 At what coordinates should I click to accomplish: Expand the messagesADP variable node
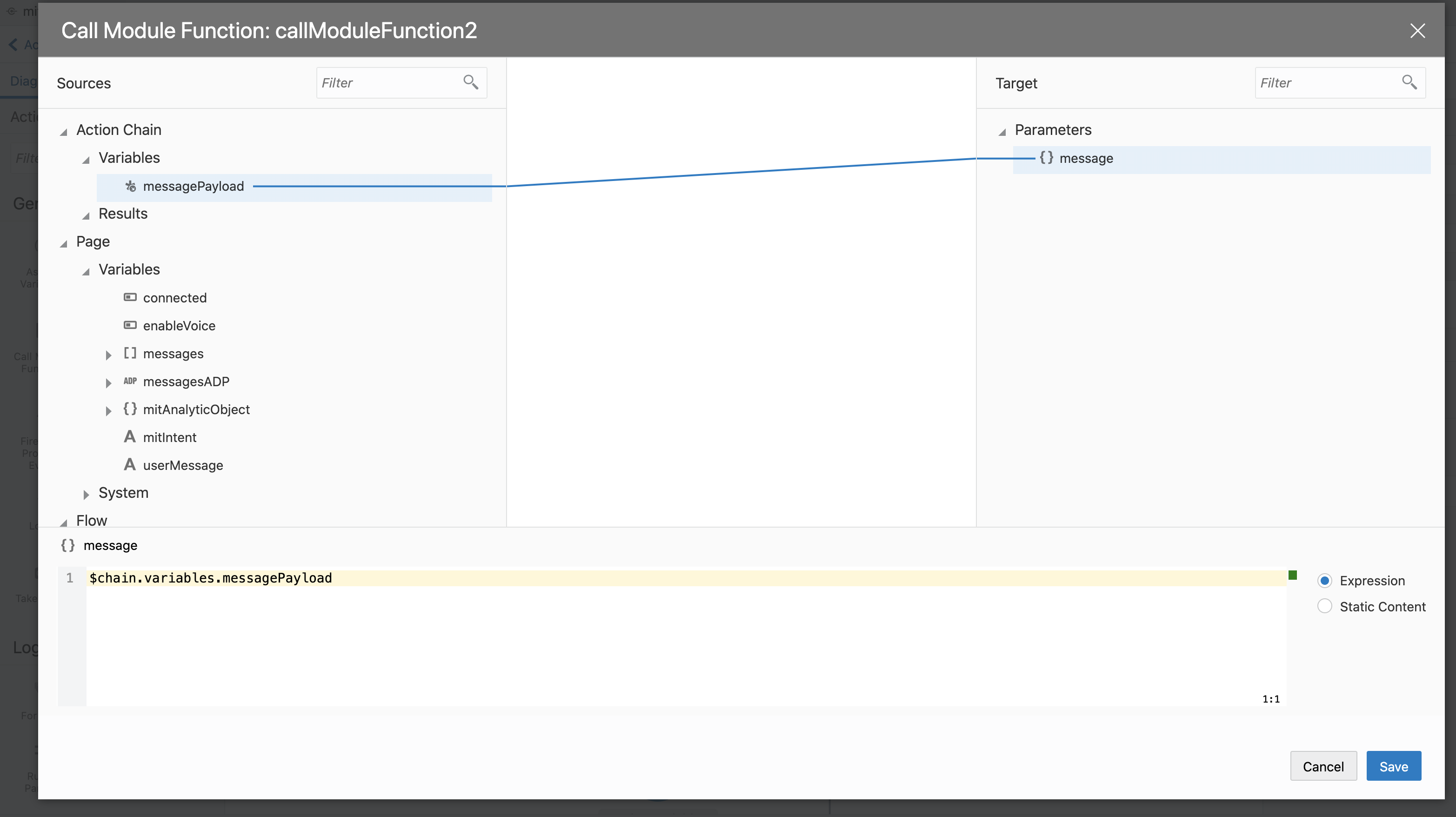point(108,383)
